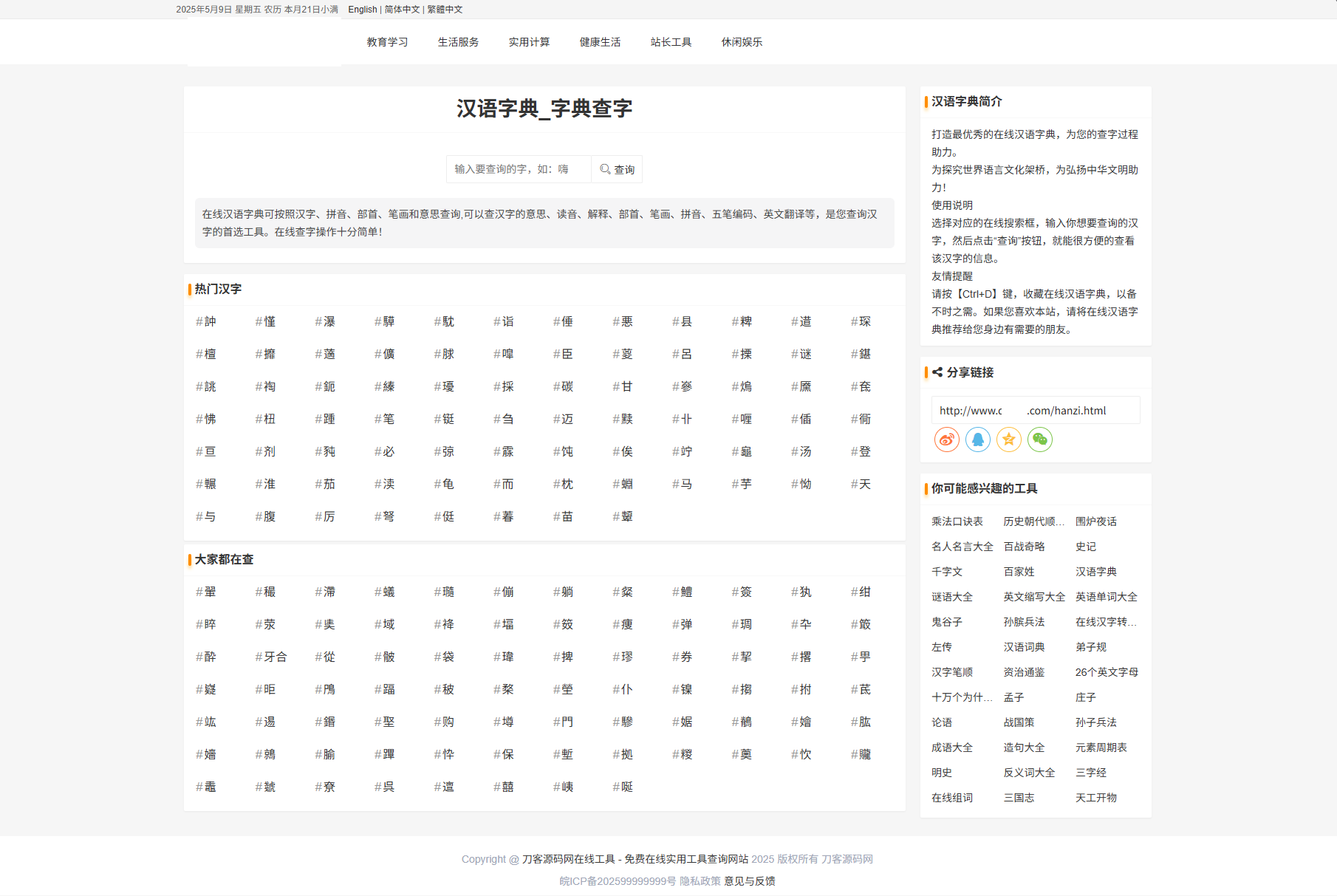
Task: Look up the hot character #马
Action: tap(683, 485)
